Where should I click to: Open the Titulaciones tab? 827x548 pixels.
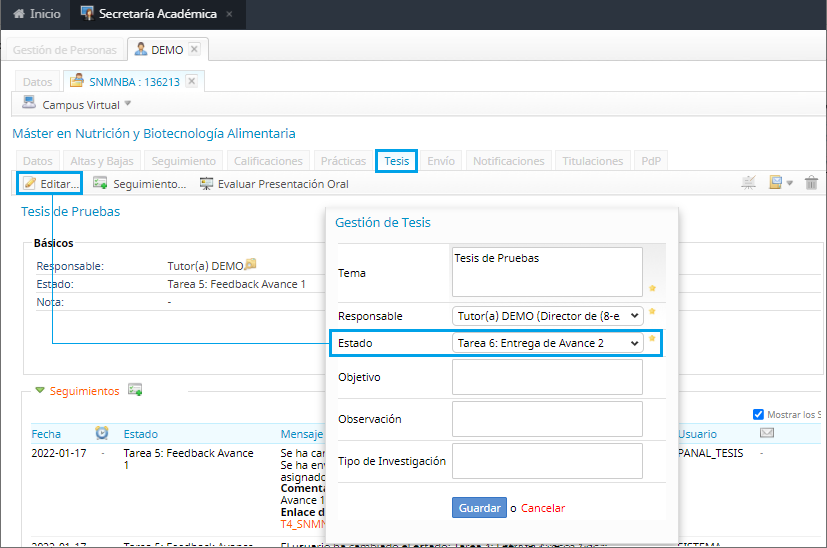point(592,161)
